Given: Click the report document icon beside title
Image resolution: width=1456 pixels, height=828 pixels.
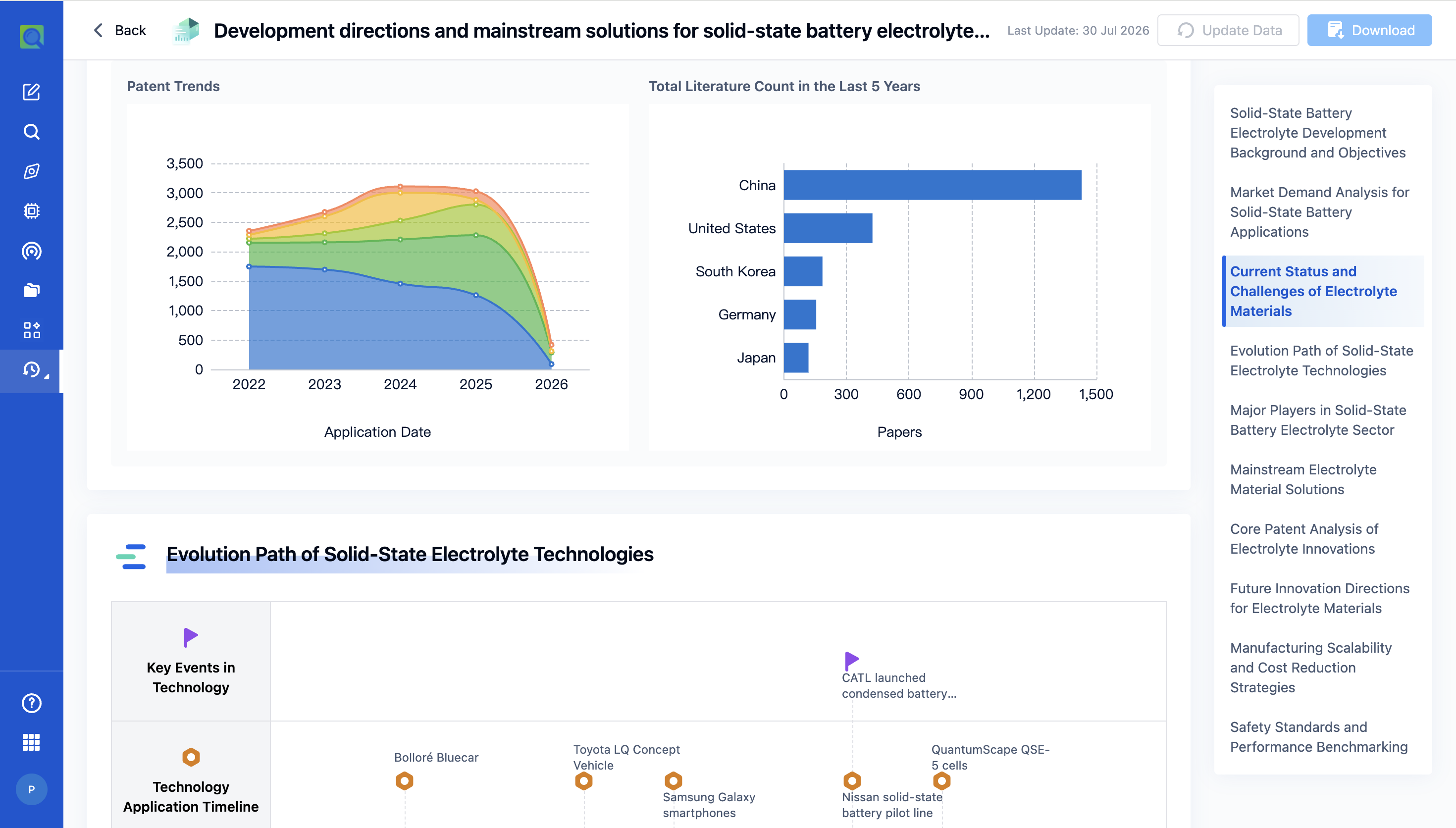Looking at the screenshot, I should point(185,30).
